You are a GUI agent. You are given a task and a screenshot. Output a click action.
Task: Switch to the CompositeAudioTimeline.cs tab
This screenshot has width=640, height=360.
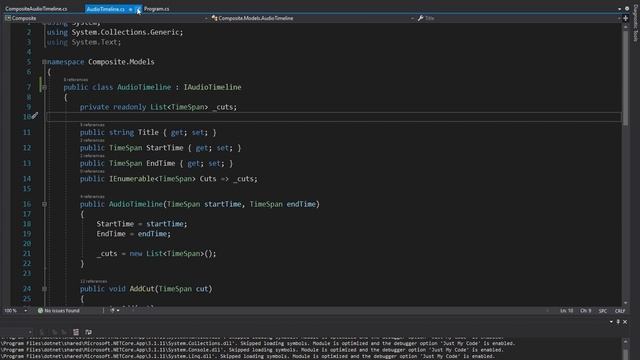pyautogui.click(x=36, y=9)
